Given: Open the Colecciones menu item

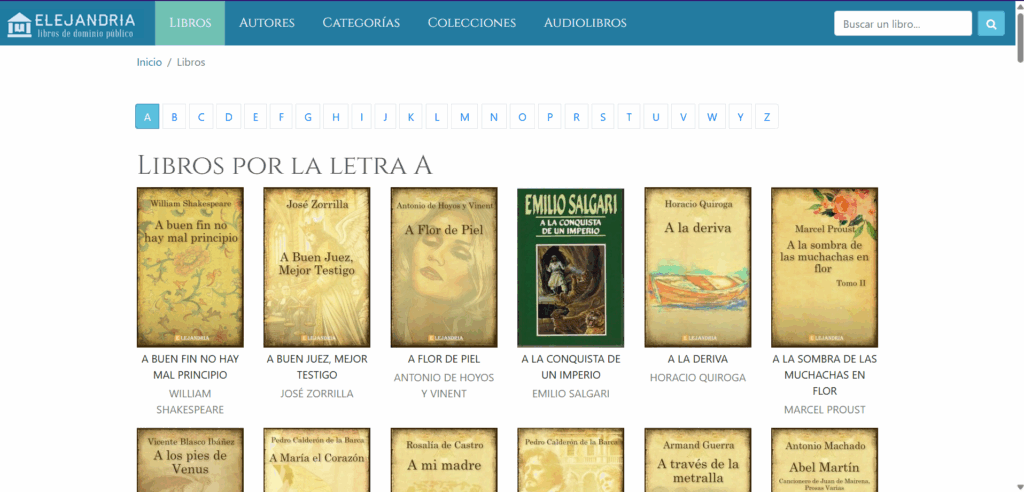Looking at the screenshot, I should coord(472,23).
